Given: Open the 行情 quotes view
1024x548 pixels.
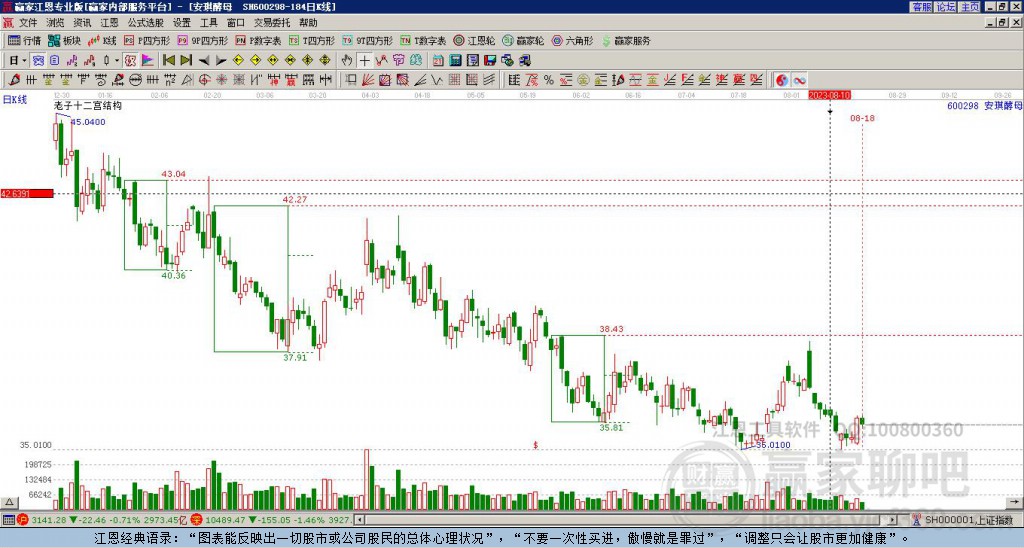Looking at the screenshot, I should pyautogui.click(x=24, y=40).
